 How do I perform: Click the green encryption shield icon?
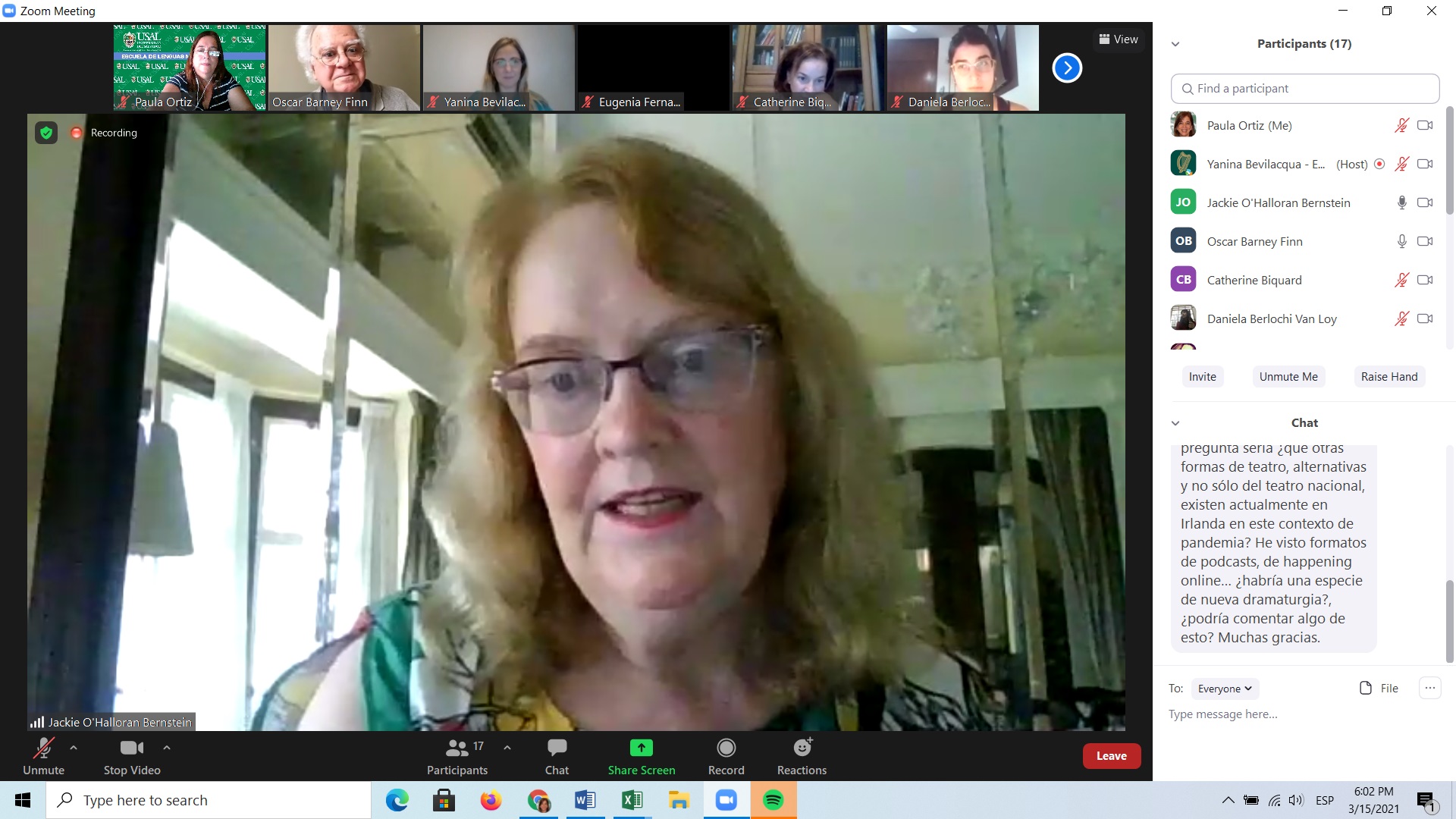coord(46,133)
